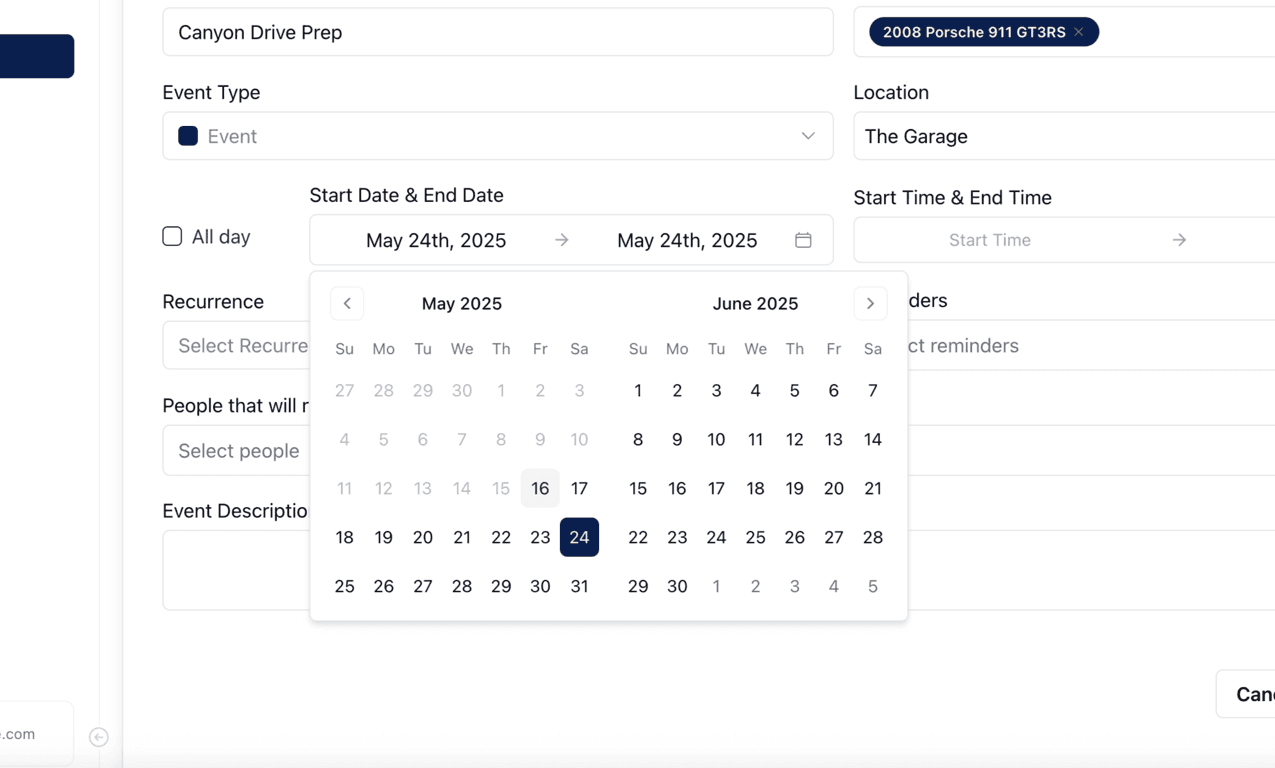Screen dimensions: 1275x768
Task: Enable the All day checkbox
Action: point(172,236)
